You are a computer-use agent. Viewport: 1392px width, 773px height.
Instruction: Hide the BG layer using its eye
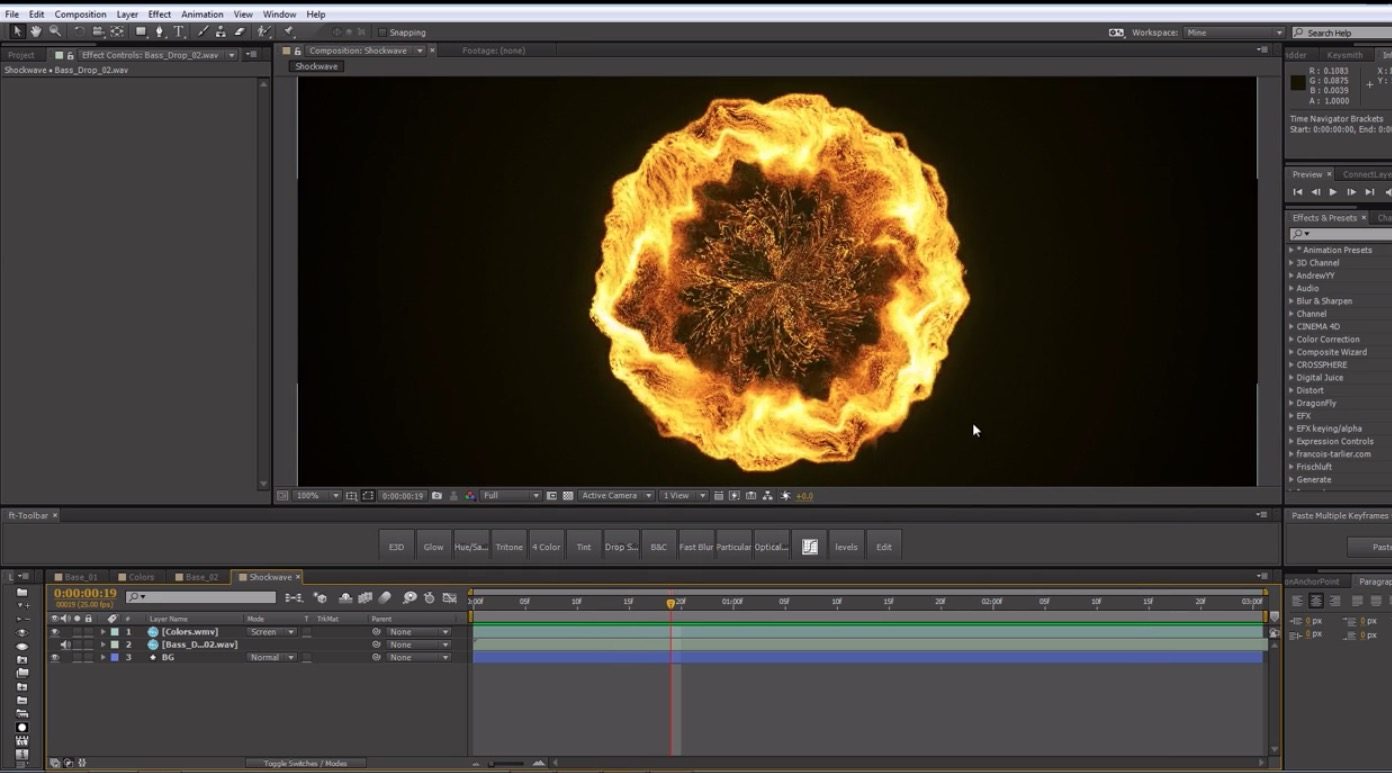(54, 658)
